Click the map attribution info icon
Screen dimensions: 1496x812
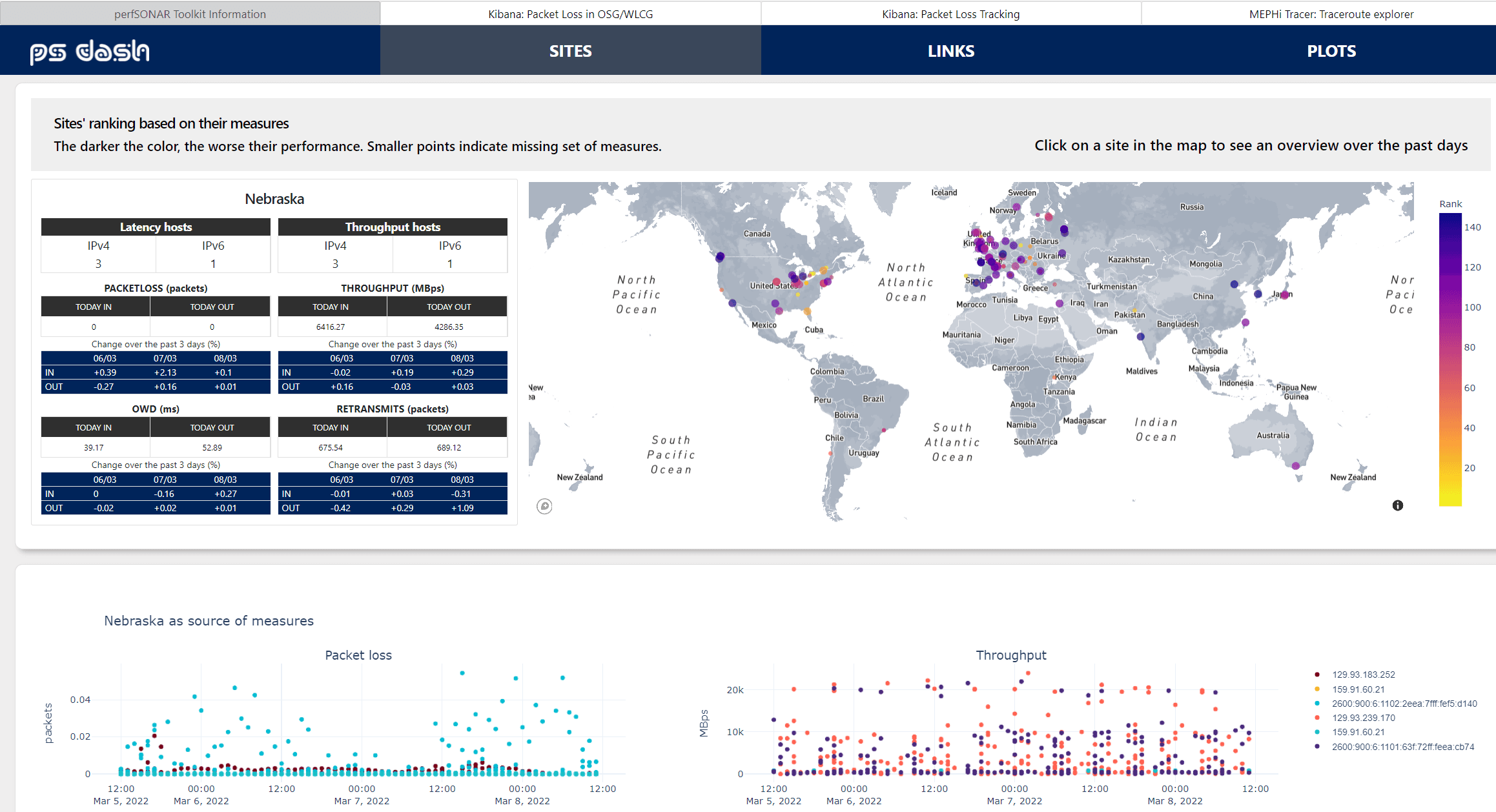click(x=1397, y=505)
